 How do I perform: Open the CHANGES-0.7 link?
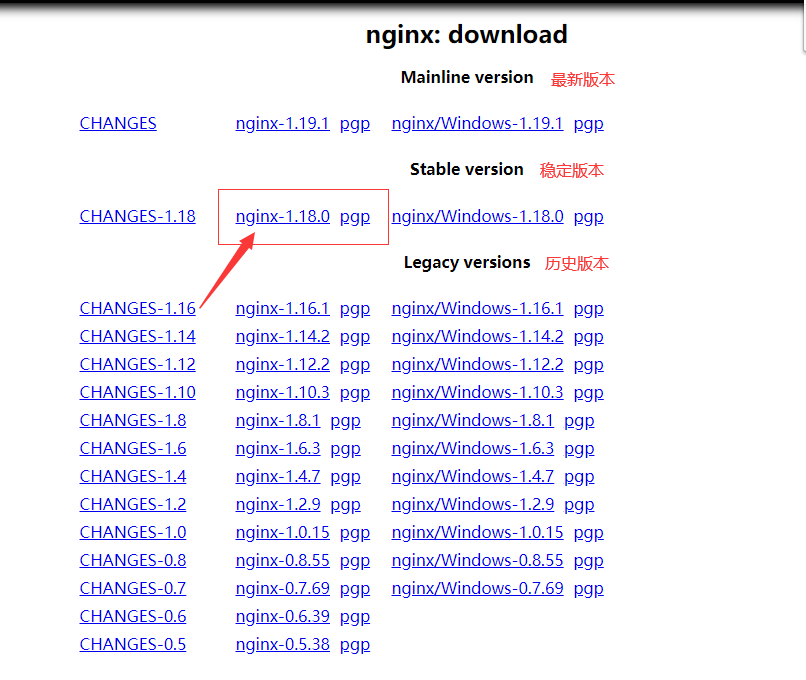tap(133, 589)
